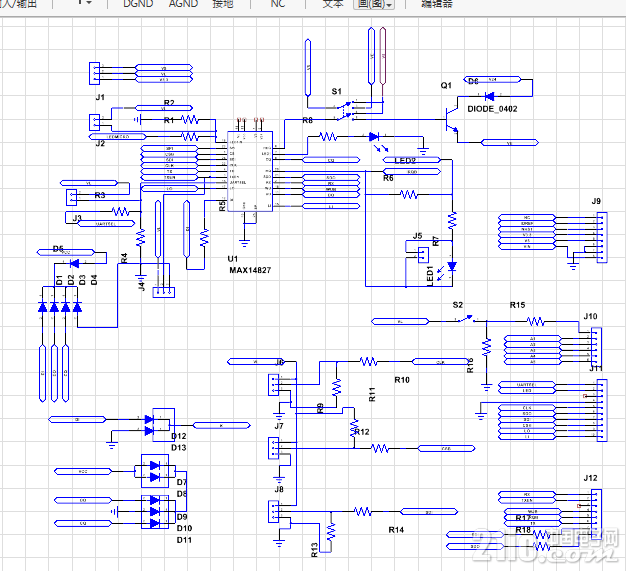Select the J4 connector symbol
Viewport: 626px width, 571px height.
tap(164, 292)
